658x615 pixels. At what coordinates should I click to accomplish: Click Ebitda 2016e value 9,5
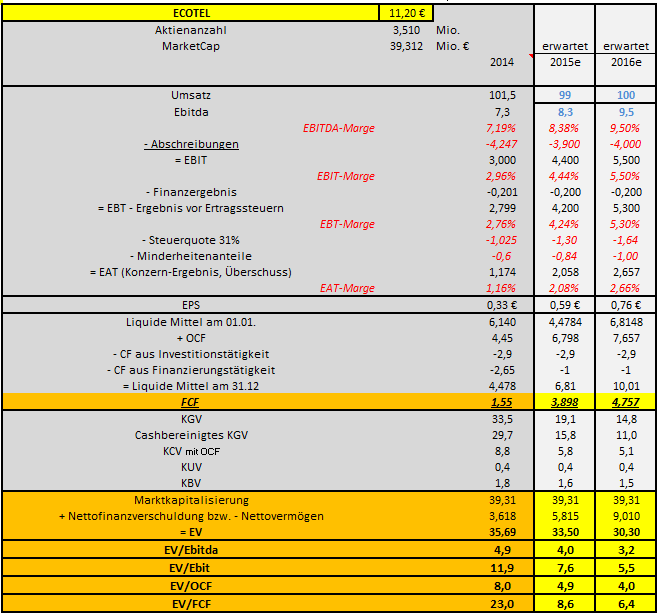[626, 112]
